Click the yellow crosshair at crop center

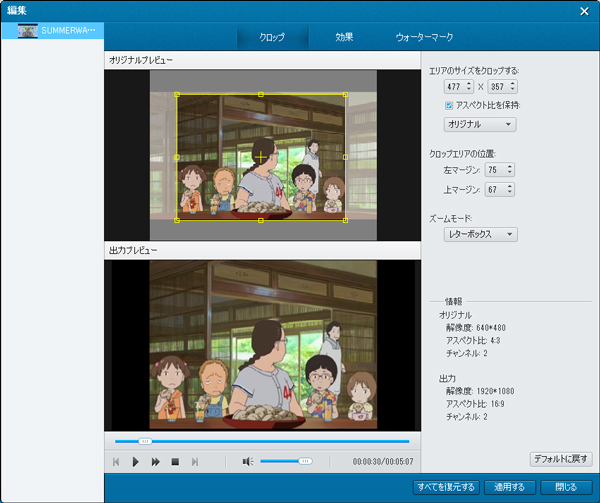point(261,157)
